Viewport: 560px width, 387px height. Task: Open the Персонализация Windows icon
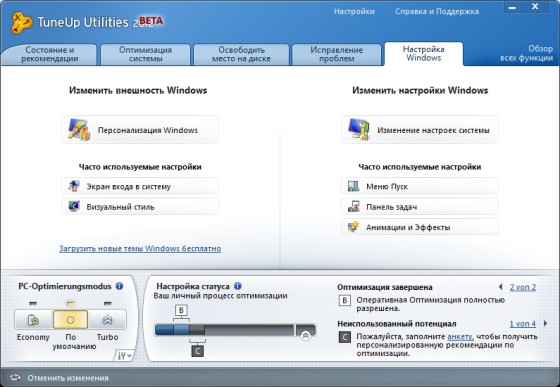(79, 130)
